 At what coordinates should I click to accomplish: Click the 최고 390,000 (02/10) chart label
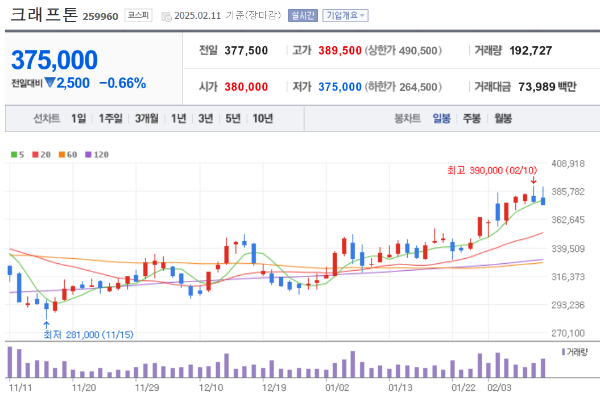[x=492, y=170]
